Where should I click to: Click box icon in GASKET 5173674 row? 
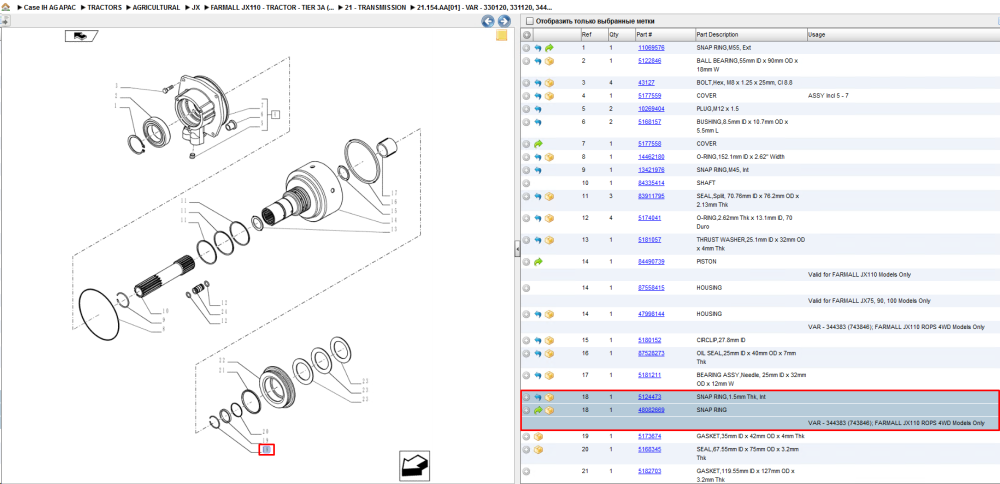click(x=538, y=437)
